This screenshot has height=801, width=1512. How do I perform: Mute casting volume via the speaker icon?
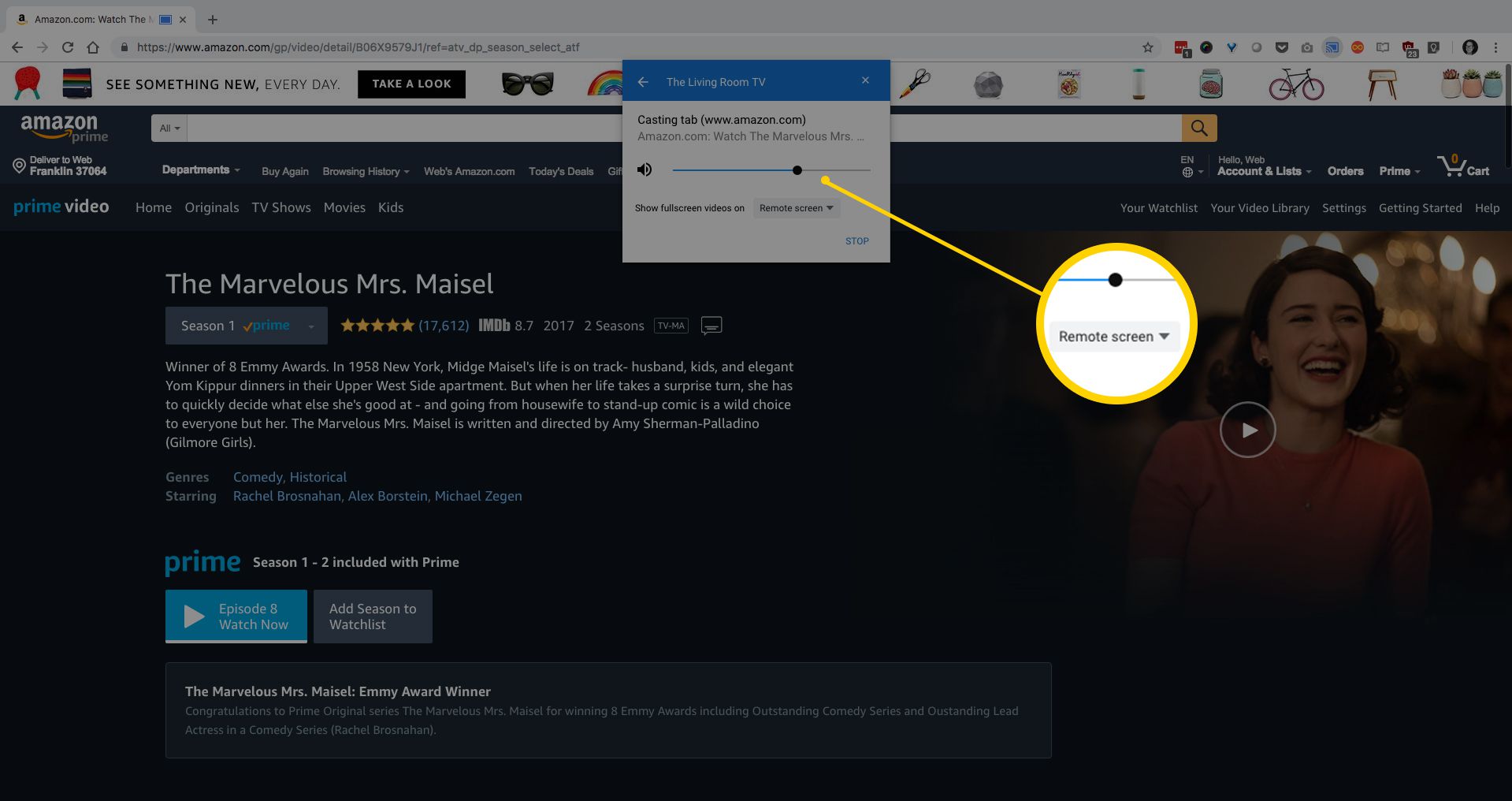tap(645, 170)
